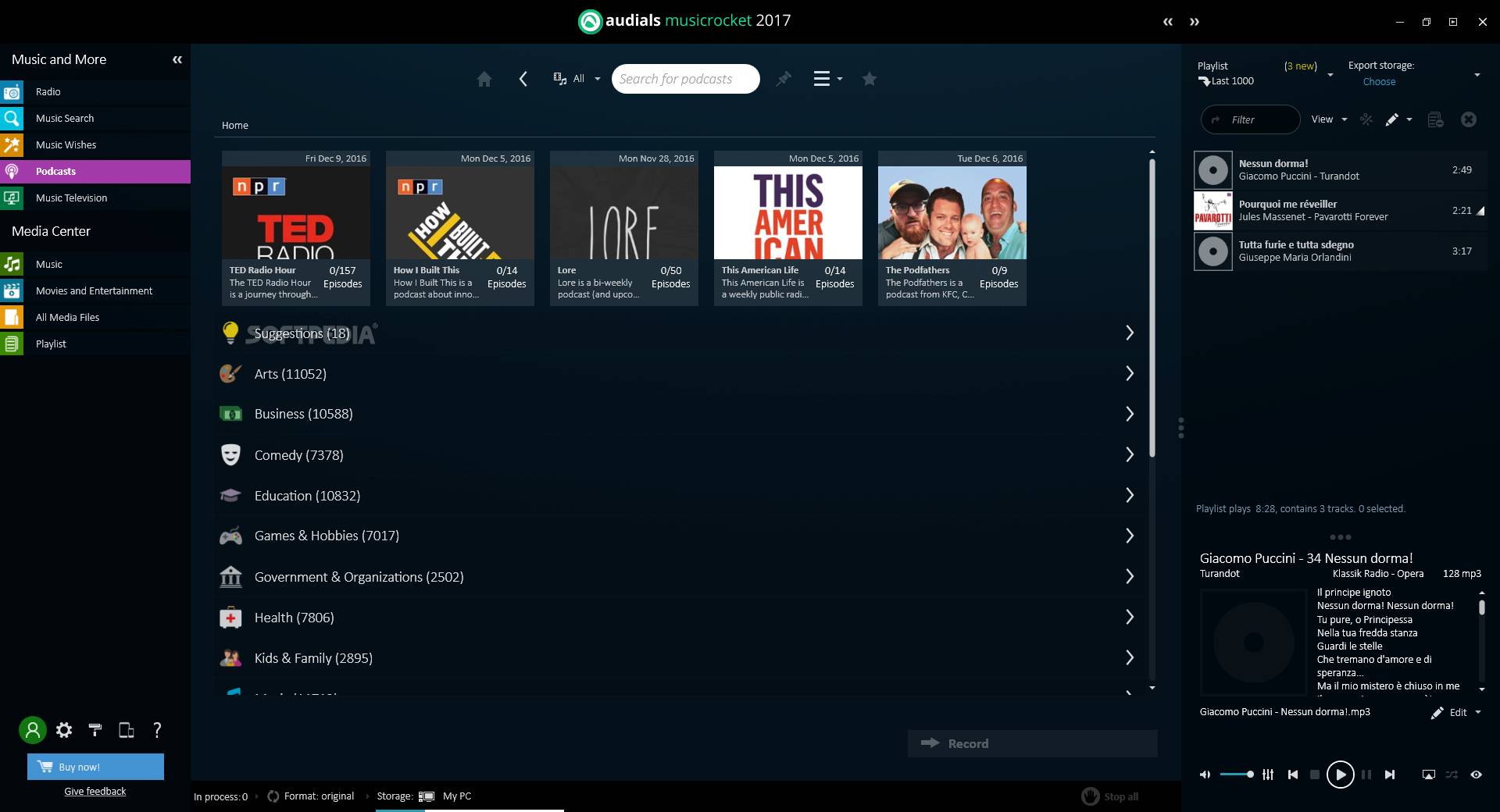Open the Edit tags dropdown

(x=1456, y=712)
